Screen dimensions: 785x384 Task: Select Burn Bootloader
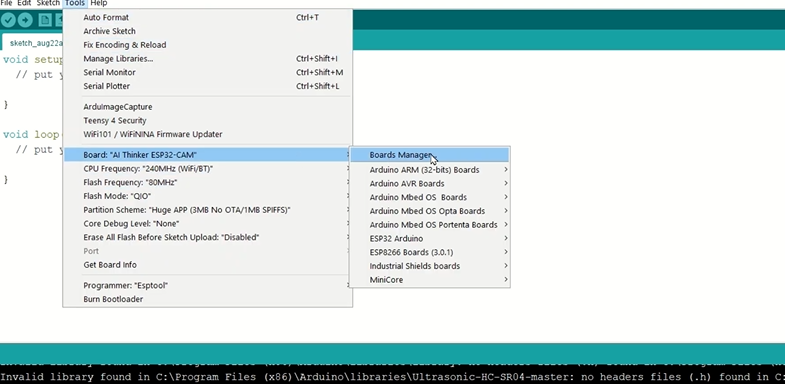coord(208,299)
